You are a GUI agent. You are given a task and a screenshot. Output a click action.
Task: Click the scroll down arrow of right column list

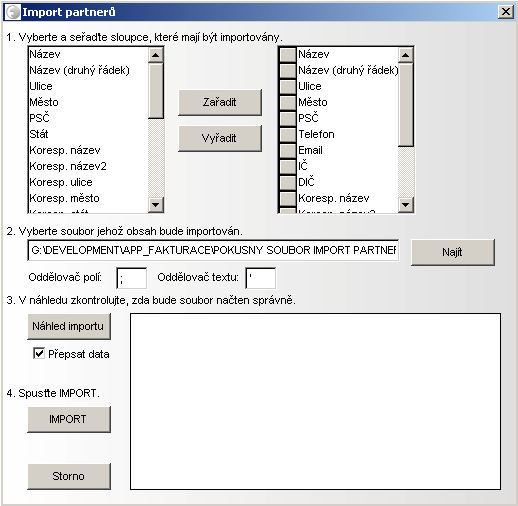[x=405, y=204]
